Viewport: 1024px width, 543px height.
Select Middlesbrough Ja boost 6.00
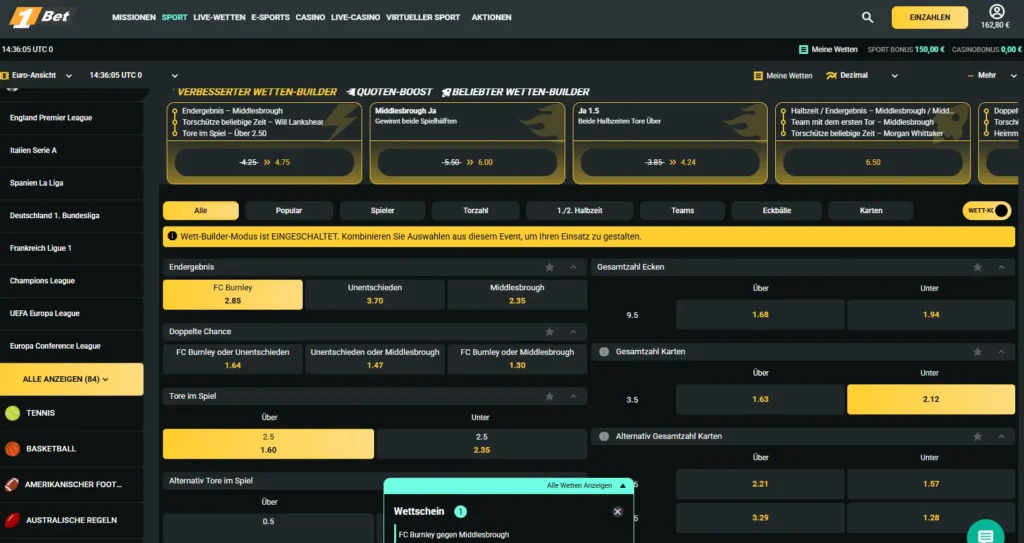(467, 162)
